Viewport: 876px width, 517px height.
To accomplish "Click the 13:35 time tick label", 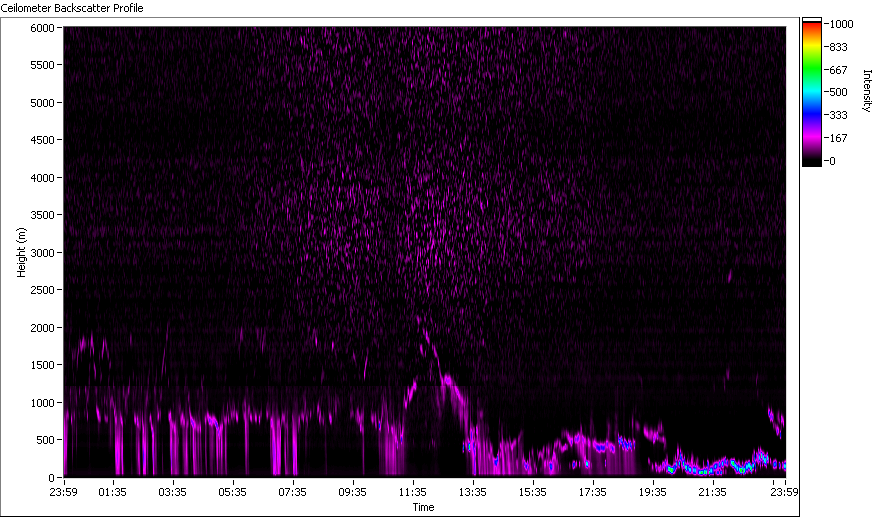I will tap(473, 492).
